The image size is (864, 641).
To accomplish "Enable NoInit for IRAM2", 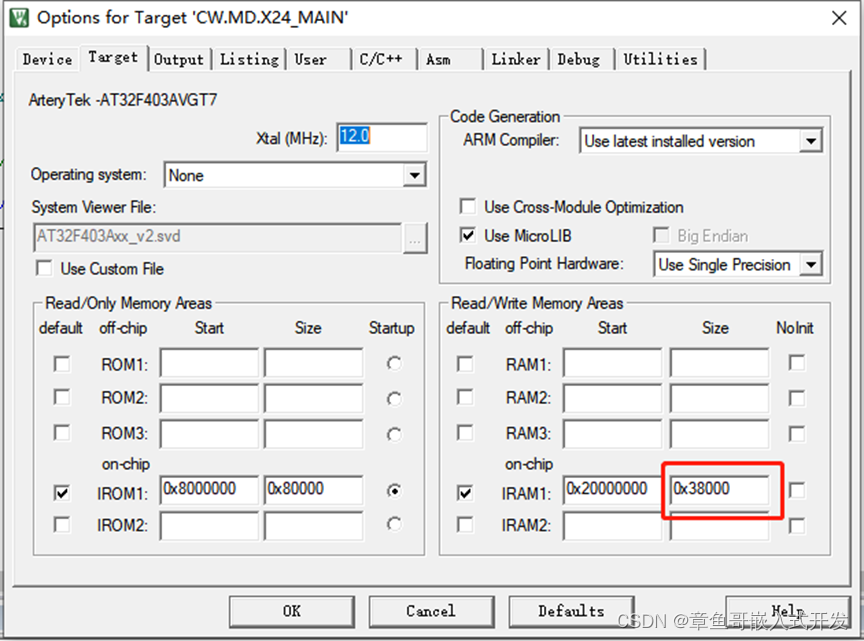I will (x=797, y=525).
